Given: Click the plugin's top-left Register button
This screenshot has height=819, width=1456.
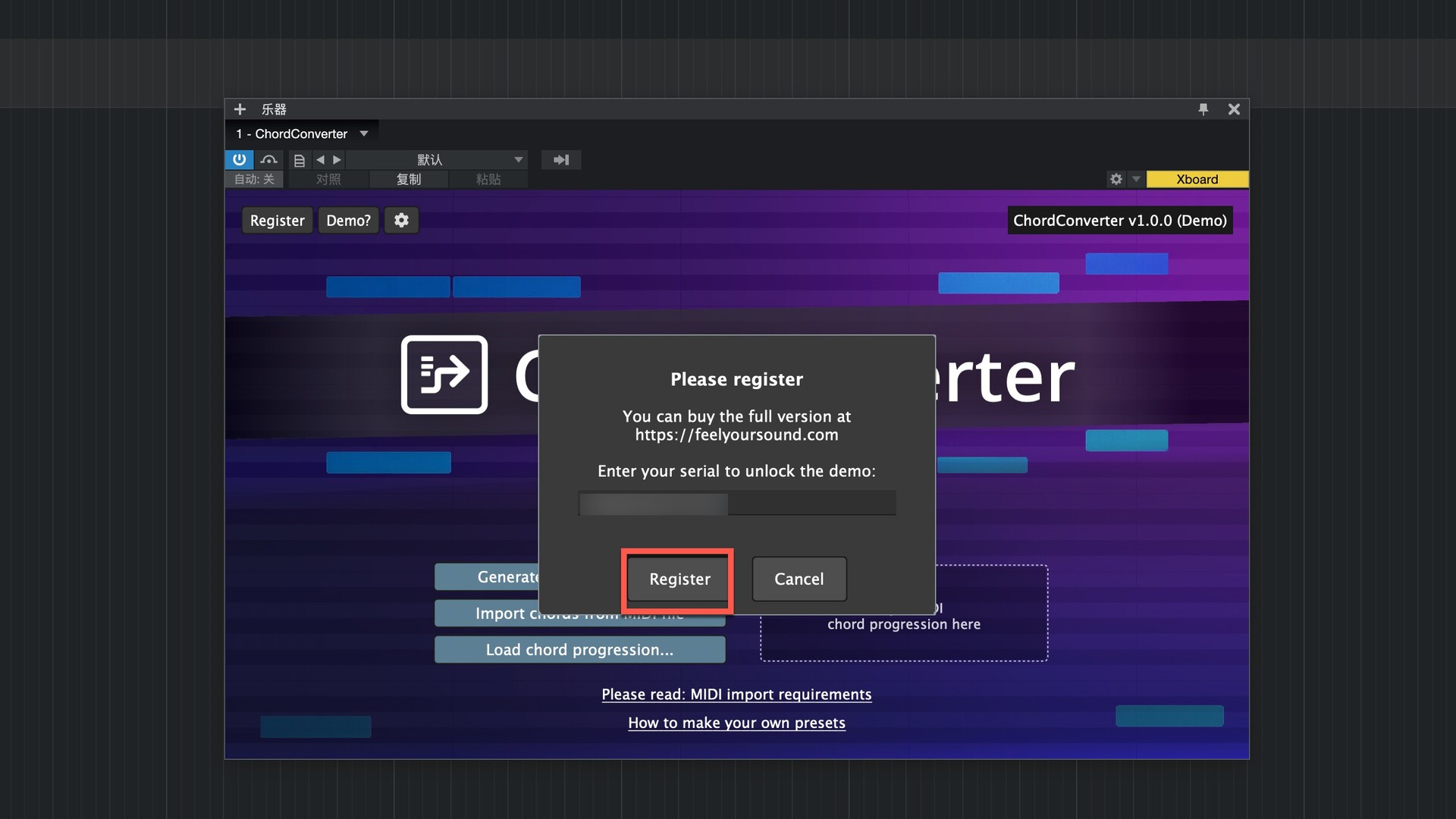Looking at the screenshot, I should (x=277, y=221).
